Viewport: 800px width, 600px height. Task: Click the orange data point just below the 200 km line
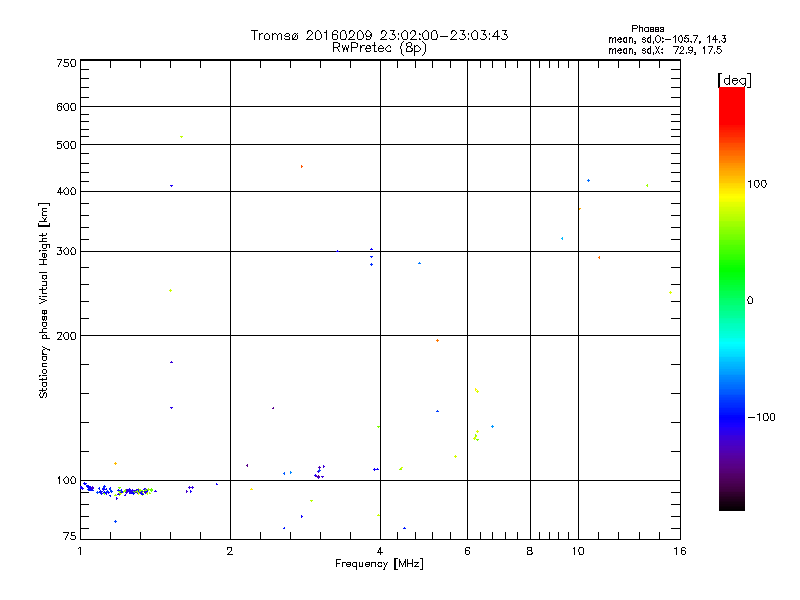[x=437, y=340]
